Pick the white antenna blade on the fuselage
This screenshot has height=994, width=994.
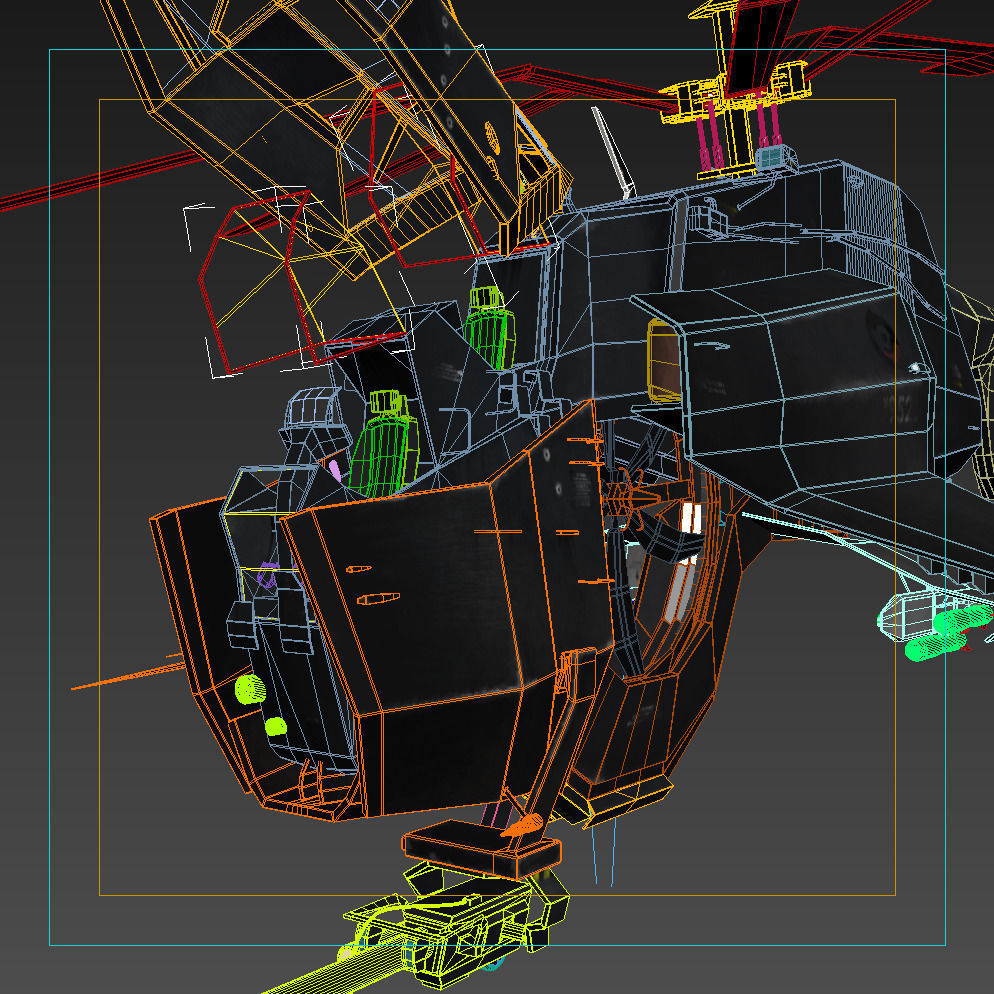(x=613, y=153)
